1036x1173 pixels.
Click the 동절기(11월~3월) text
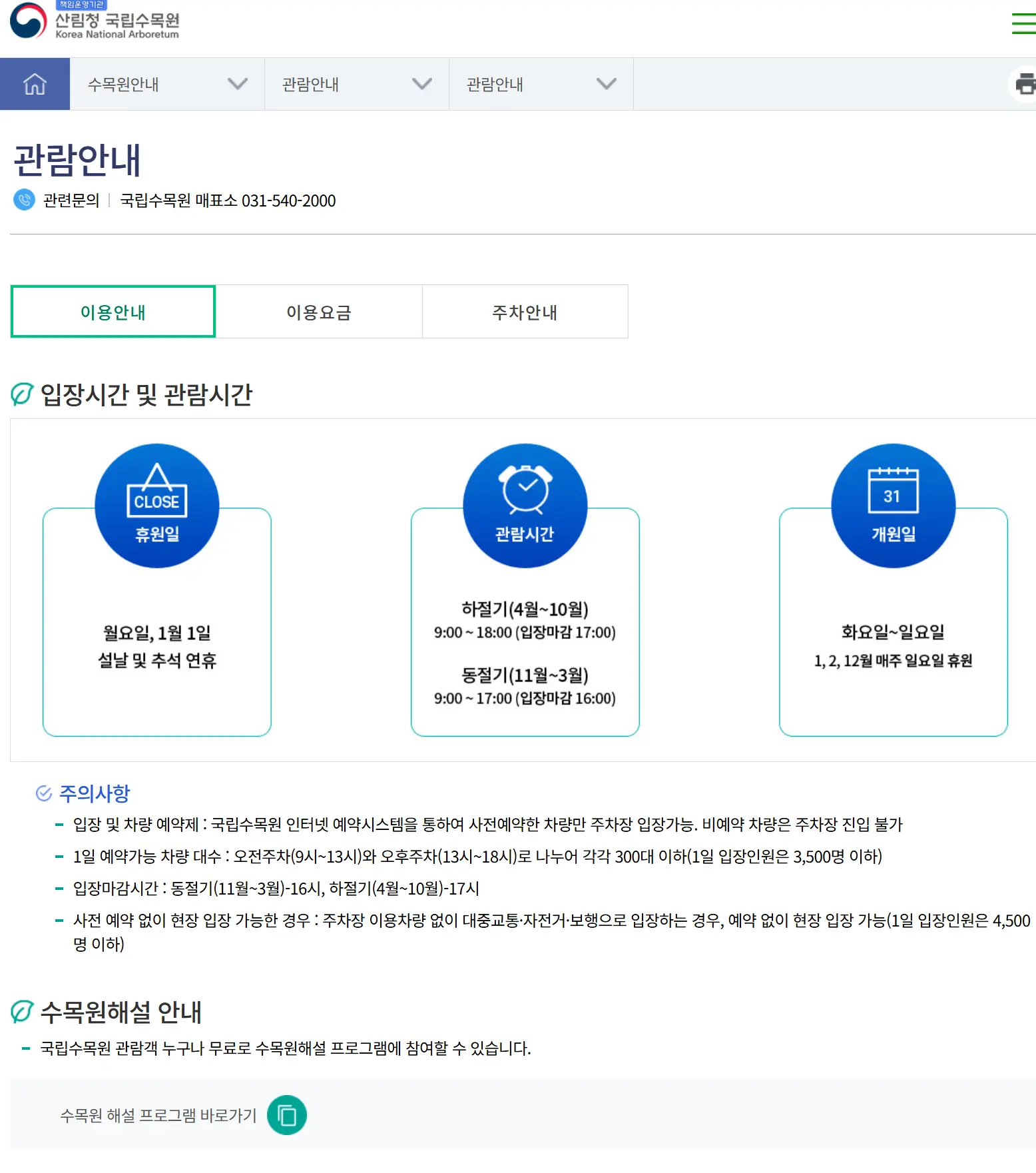[525, 675]
